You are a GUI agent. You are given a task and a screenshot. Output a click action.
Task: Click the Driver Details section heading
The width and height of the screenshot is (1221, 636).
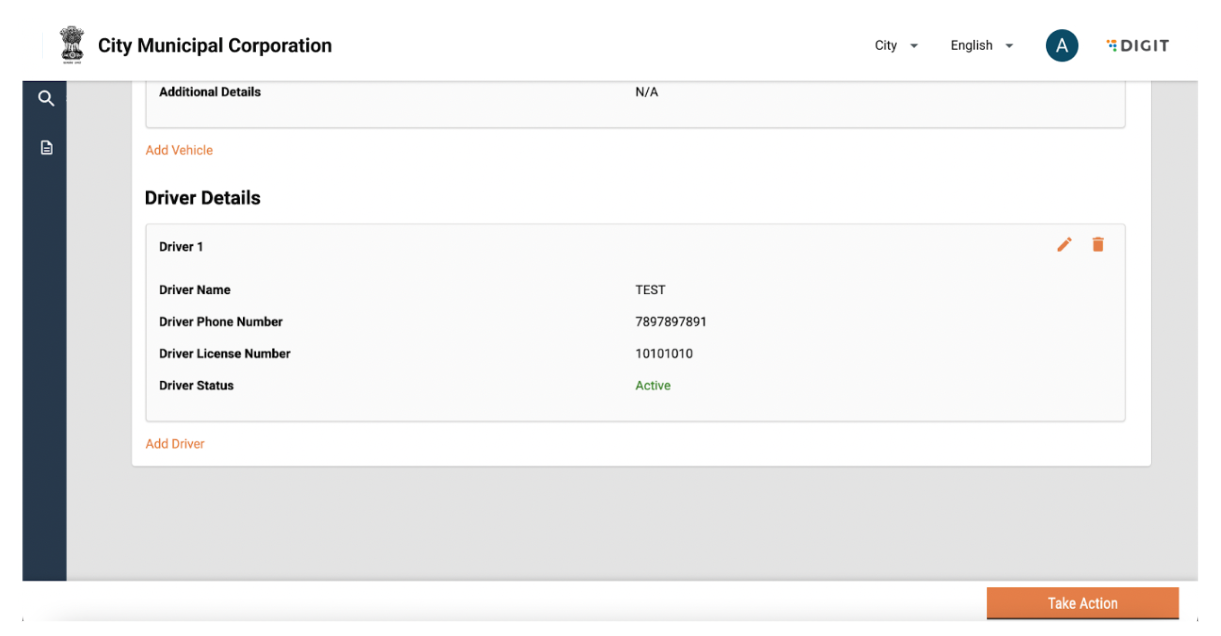click(203, 198)
